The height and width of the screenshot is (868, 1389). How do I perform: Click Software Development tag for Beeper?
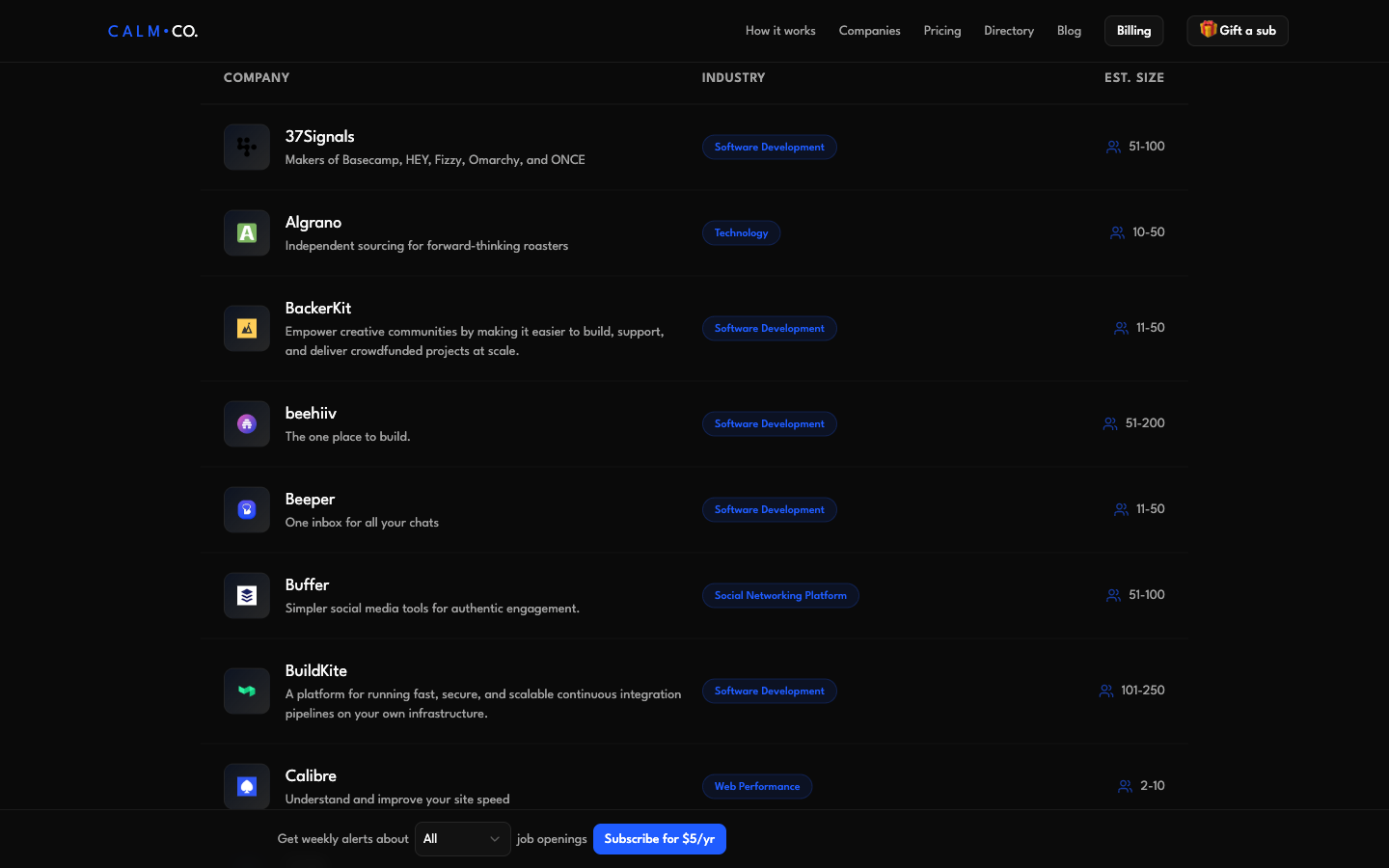pos(769,509)
